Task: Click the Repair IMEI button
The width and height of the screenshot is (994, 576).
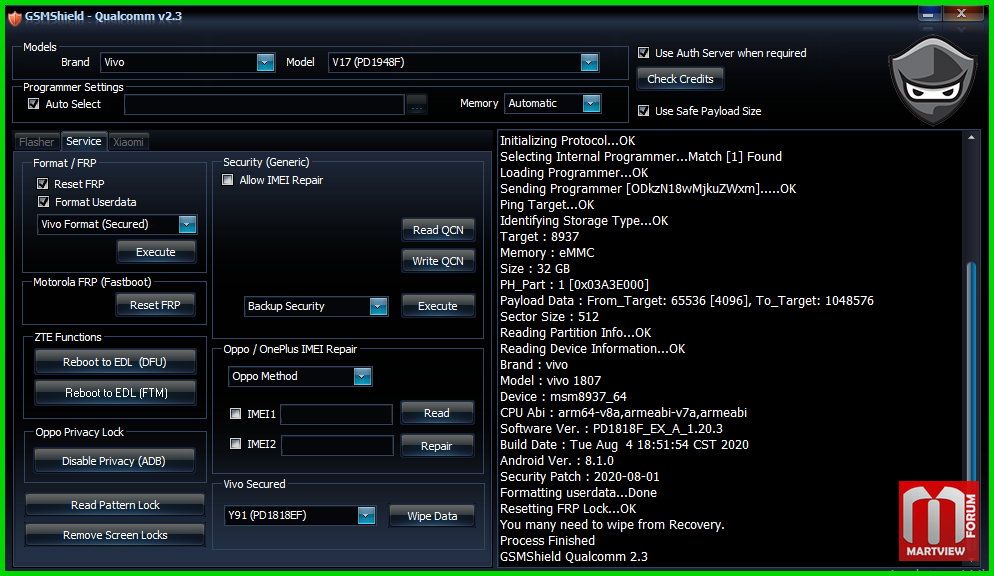Action: (437, 445)
